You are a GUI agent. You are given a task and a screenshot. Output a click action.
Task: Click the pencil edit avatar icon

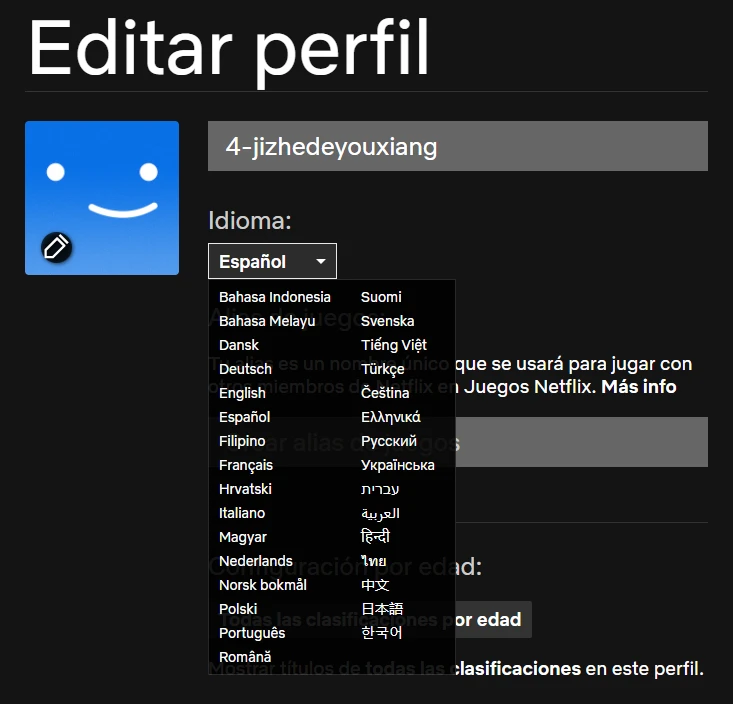[x=57, y=247]
